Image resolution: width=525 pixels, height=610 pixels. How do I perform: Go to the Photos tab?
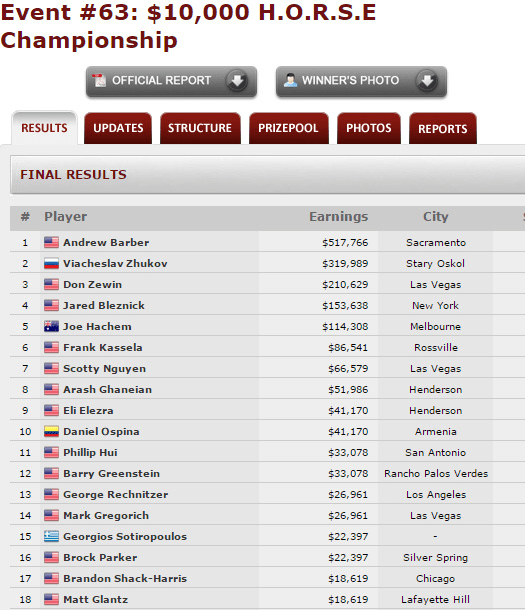pos(369,128)
